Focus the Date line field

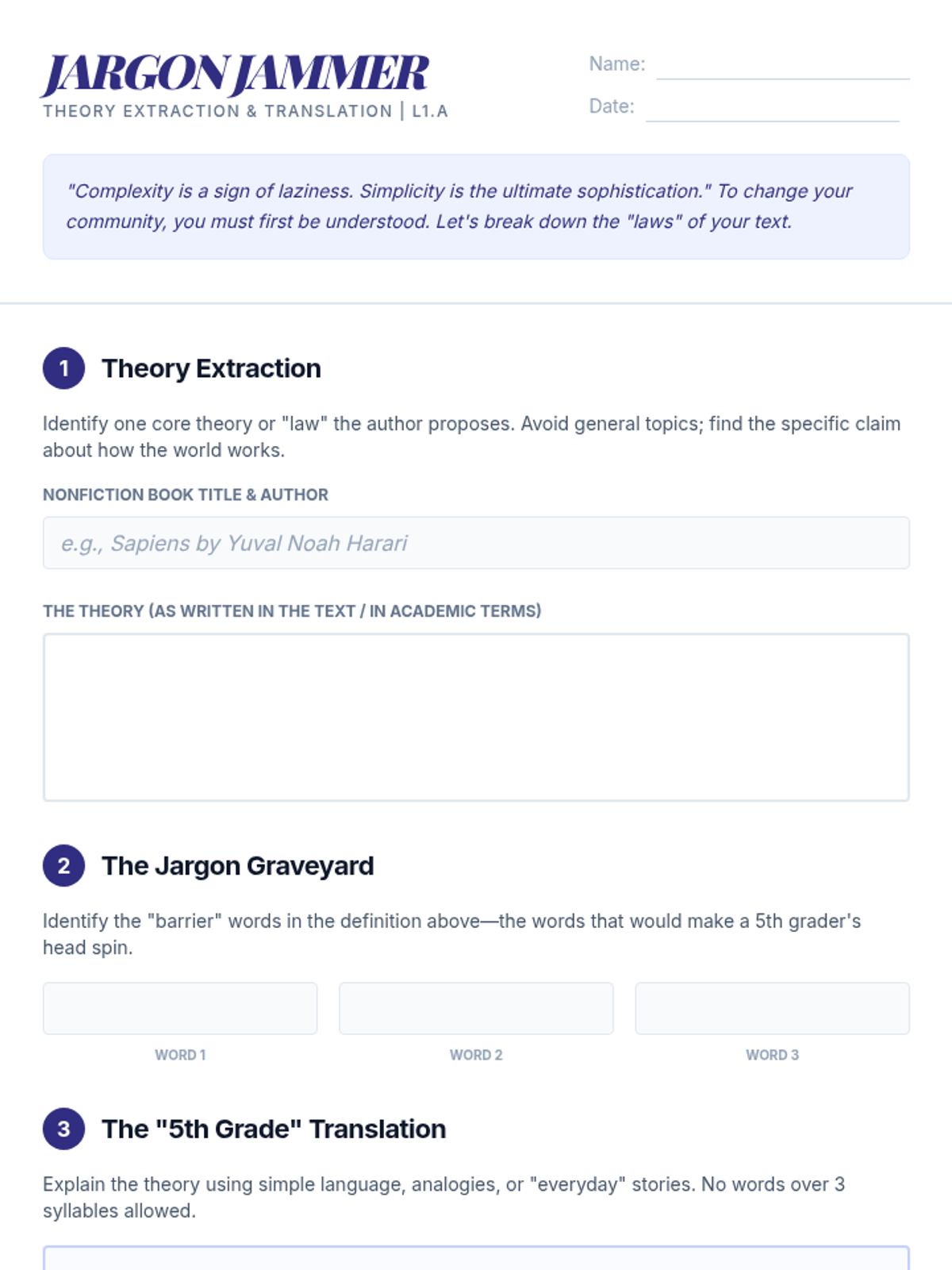772,107
